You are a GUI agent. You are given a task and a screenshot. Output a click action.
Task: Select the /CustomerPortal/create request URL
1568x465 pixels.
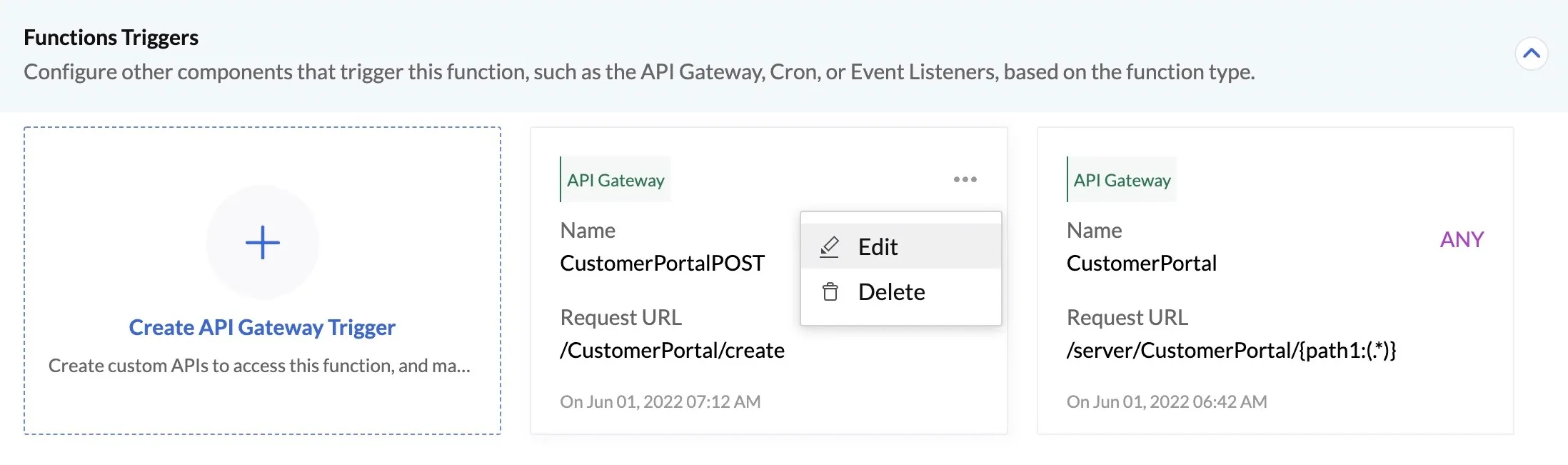(x=672, y=350)
